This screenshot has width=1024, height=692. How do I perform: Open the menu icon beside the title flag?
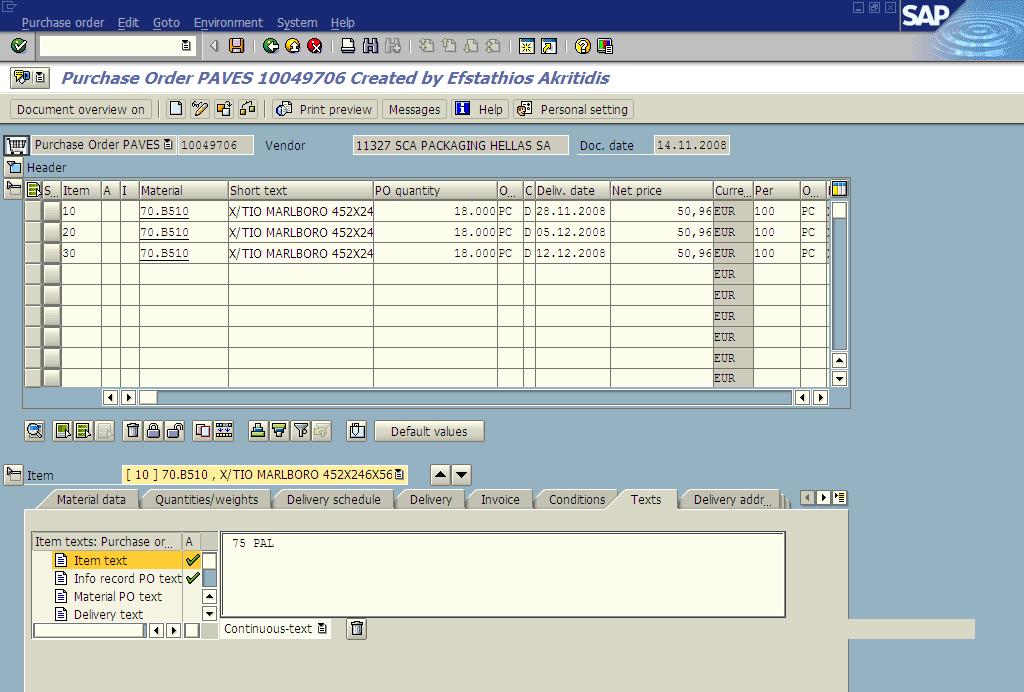point(40,78)
